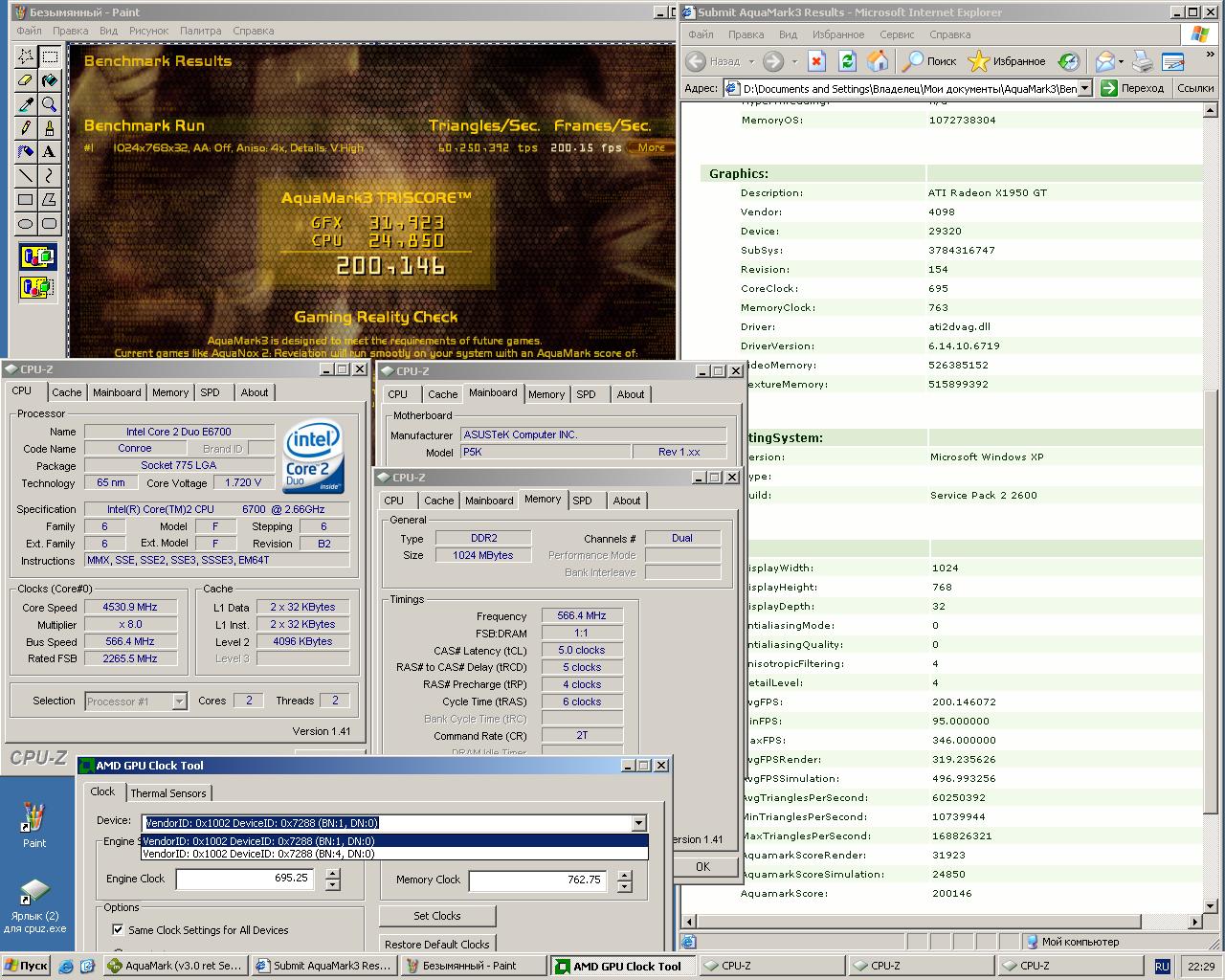This screenshot has height=980, width=1225.
Task: Open the About tab in CPU-Z Mainboard window
Action: coord(631,394)
